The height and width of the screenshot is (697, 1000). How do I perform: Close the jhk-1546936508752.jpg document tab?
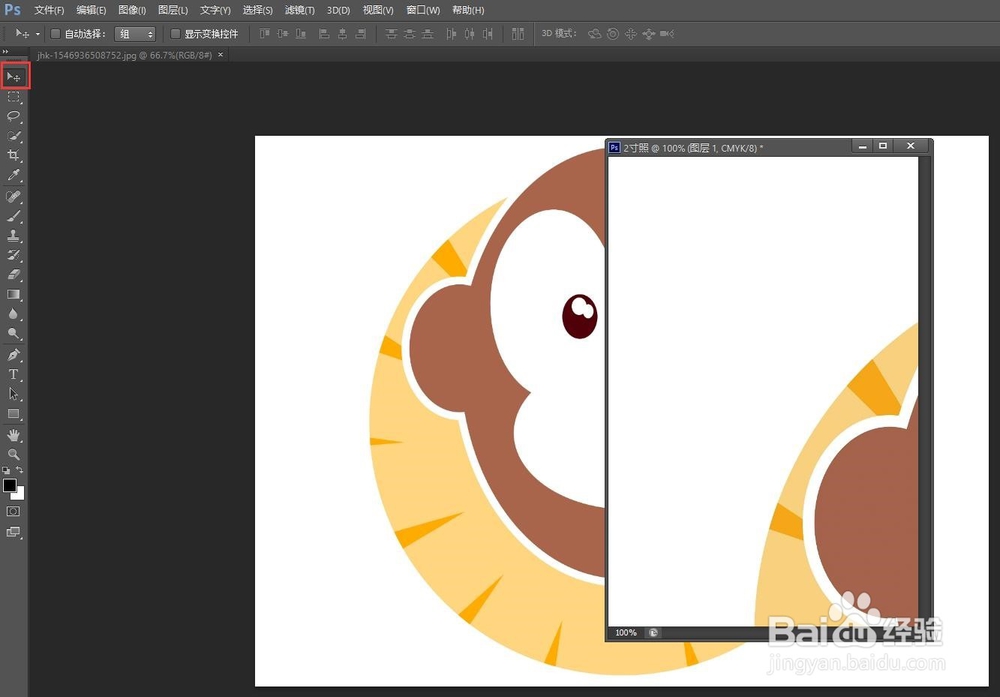[221, 55]
